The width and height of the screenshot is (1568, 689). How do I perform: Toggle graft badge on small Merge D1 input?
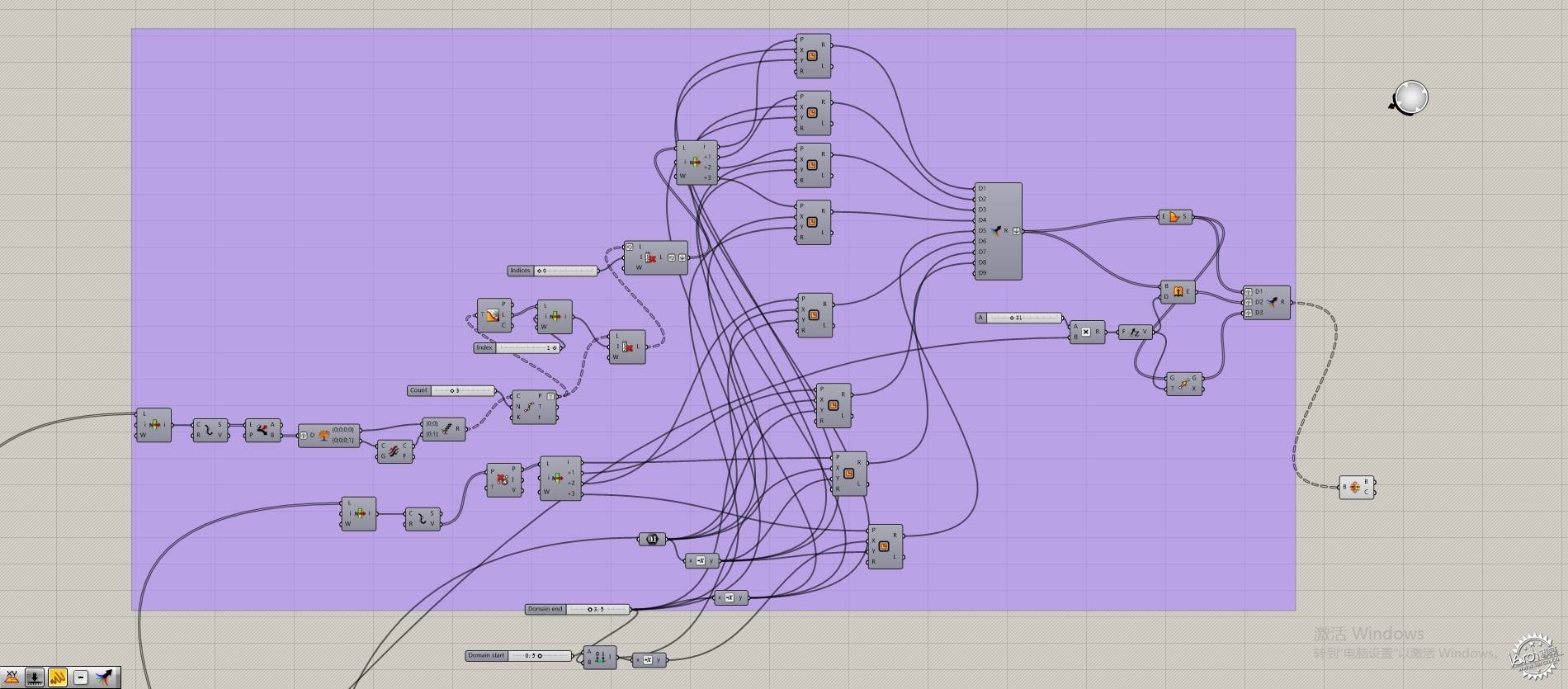pyautogui.click(x=1249, y=292)
